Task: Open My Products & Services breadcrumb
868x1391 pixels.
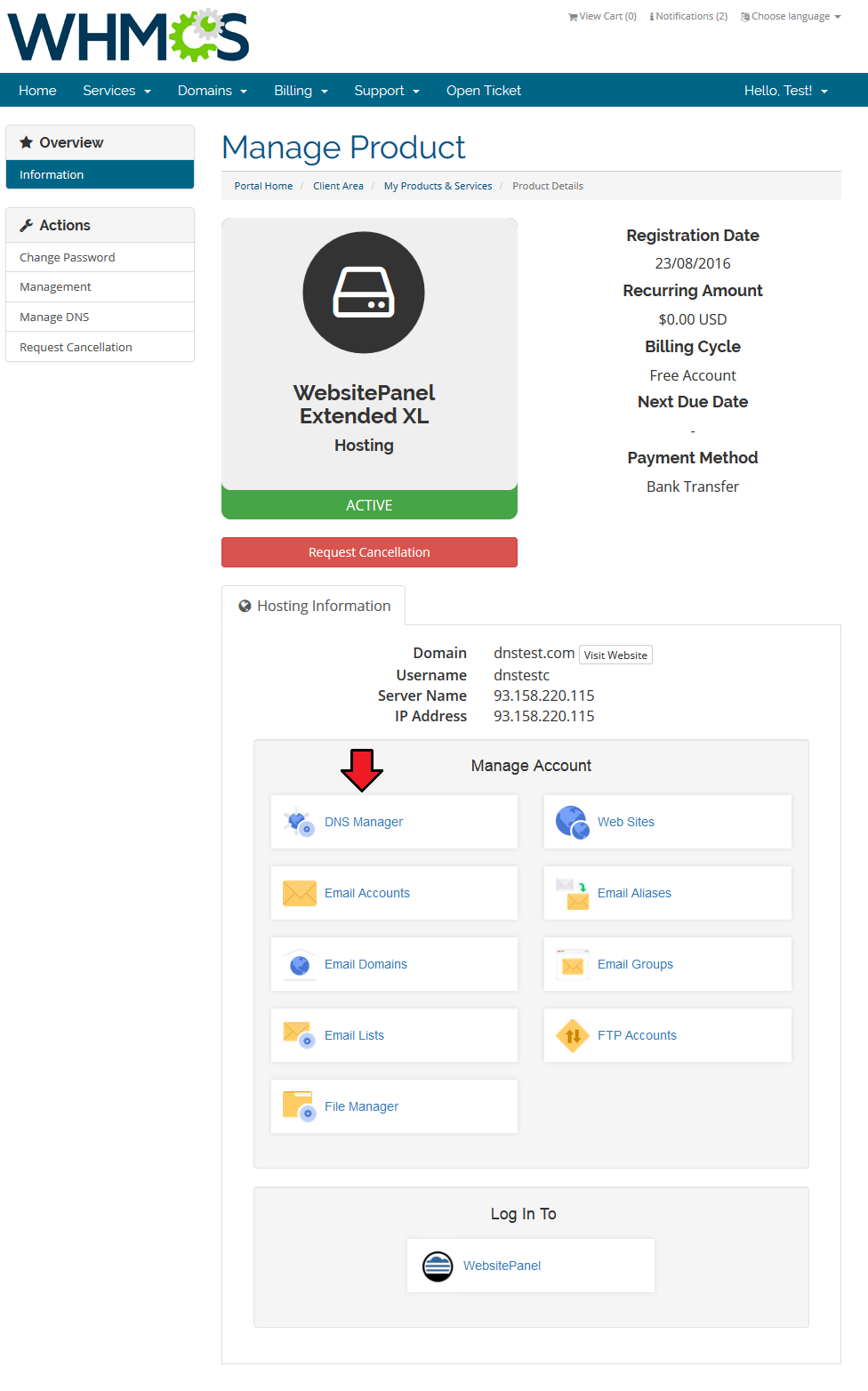Action: (x=438, y=186)
